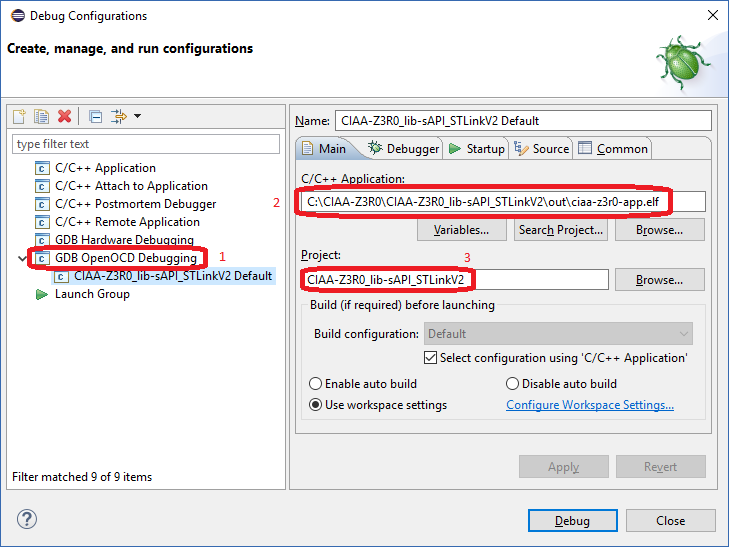729x547 pixels.
Task: Click the type filter text field
Action: pos(146,144)
